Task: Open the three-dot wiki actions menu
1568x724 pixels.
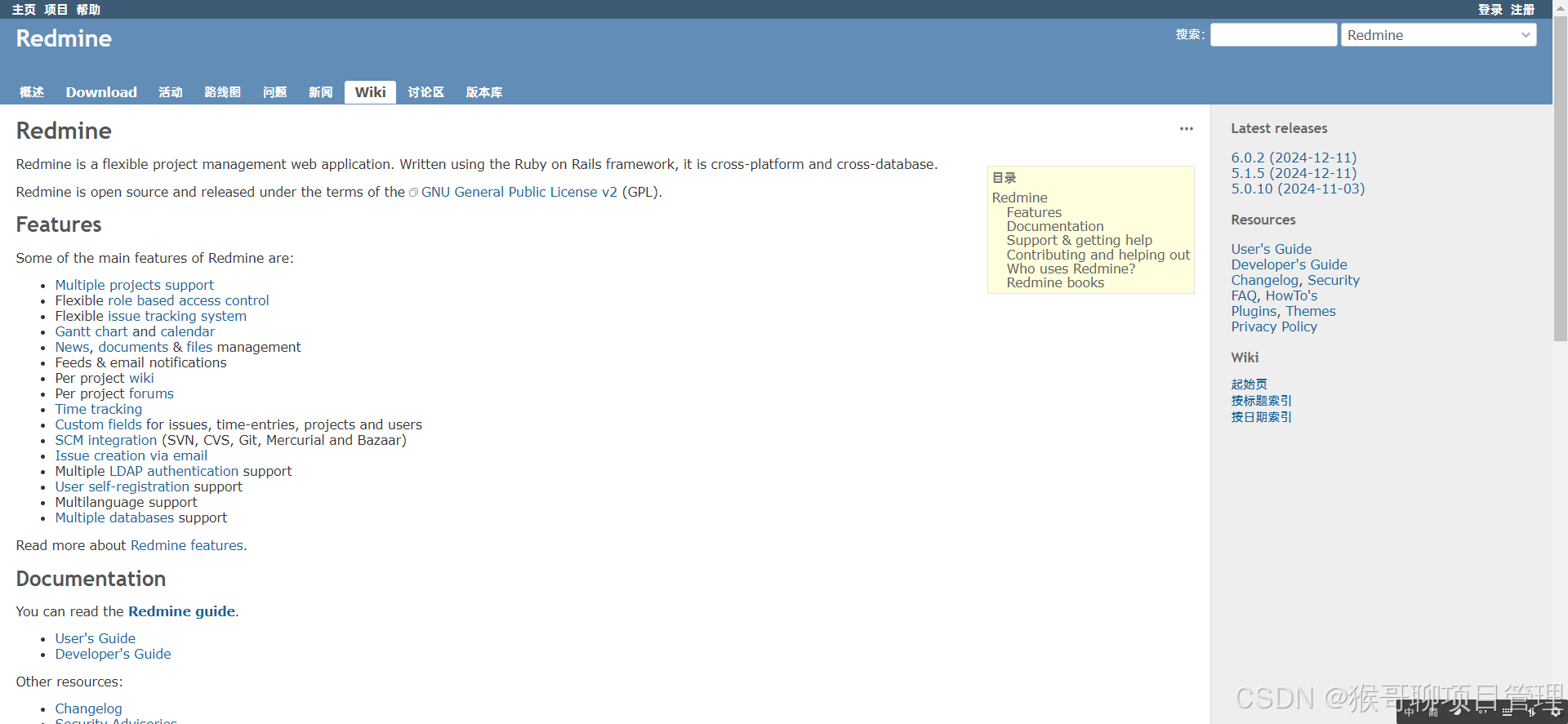Action: pos(1186,129)
